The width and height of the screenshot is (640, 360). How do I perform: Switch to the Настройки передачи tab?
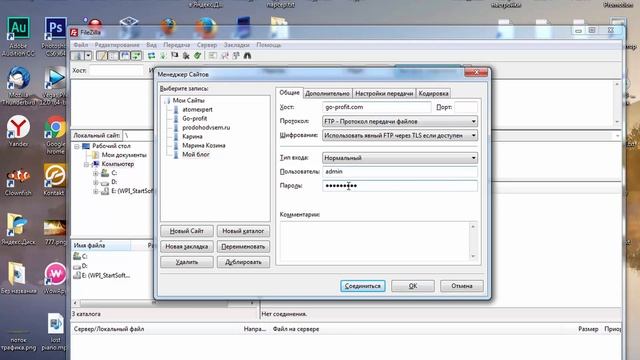coord(384,93)
